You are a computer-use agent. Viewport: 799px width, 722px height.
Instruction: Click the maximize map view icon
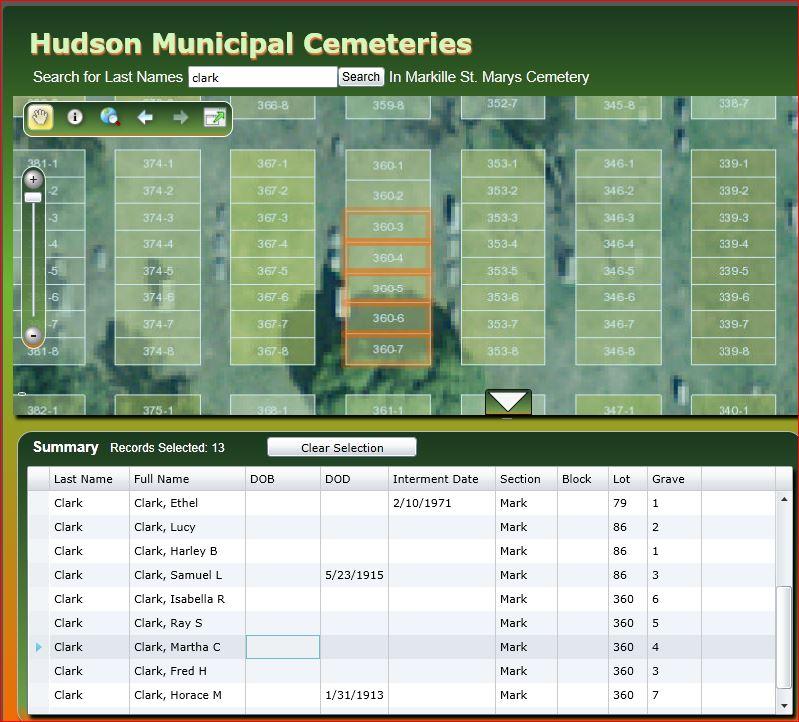tap(215, 117)
